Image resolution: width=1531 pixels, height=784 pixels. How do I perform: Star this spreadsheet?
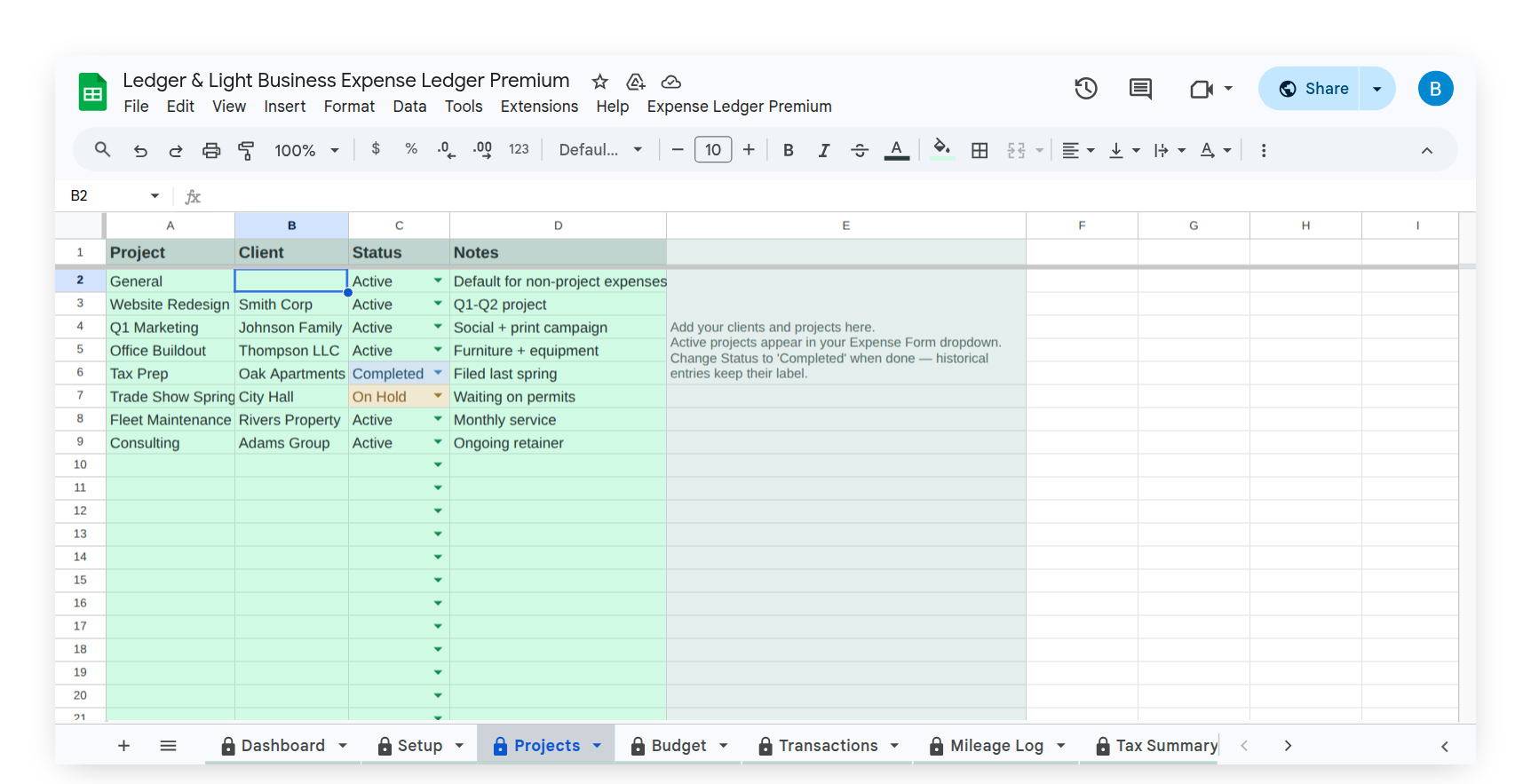pyautogui.click(x=600, y=82)
